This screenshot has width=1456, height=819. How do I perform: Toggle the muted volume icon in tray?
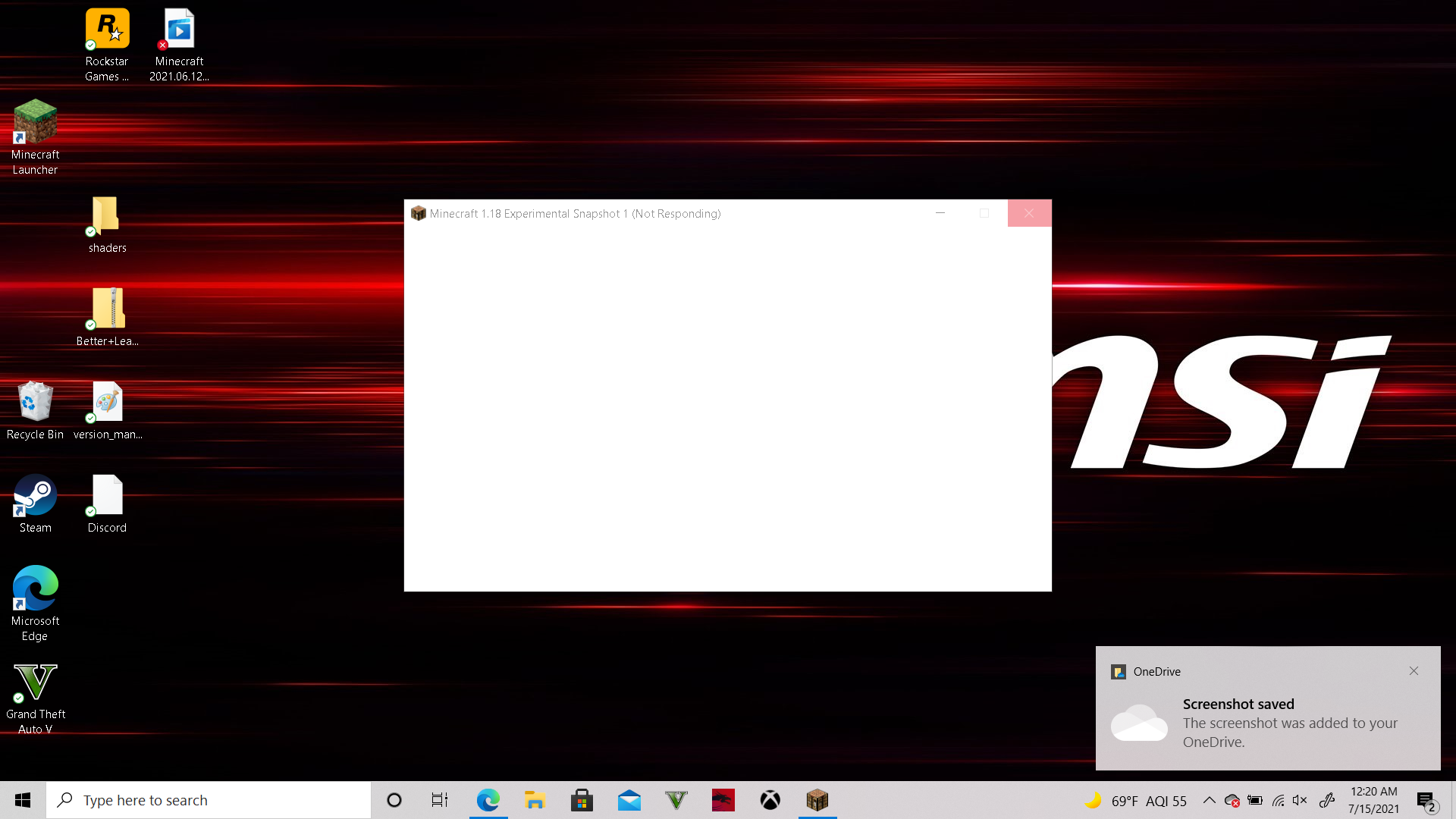tap(1300, 800)
